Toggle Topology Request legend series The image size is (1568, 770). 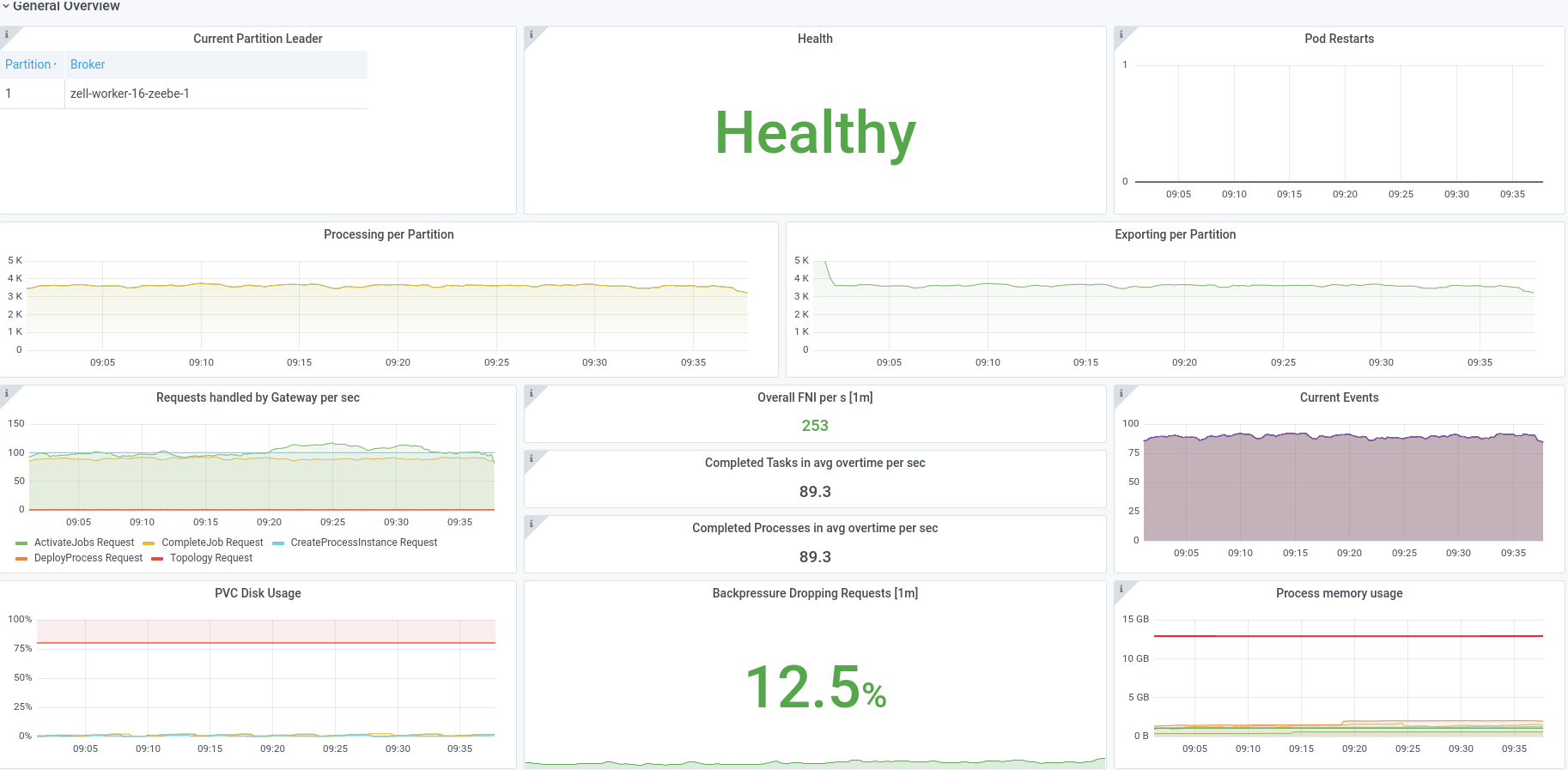(x=211, y=558)
